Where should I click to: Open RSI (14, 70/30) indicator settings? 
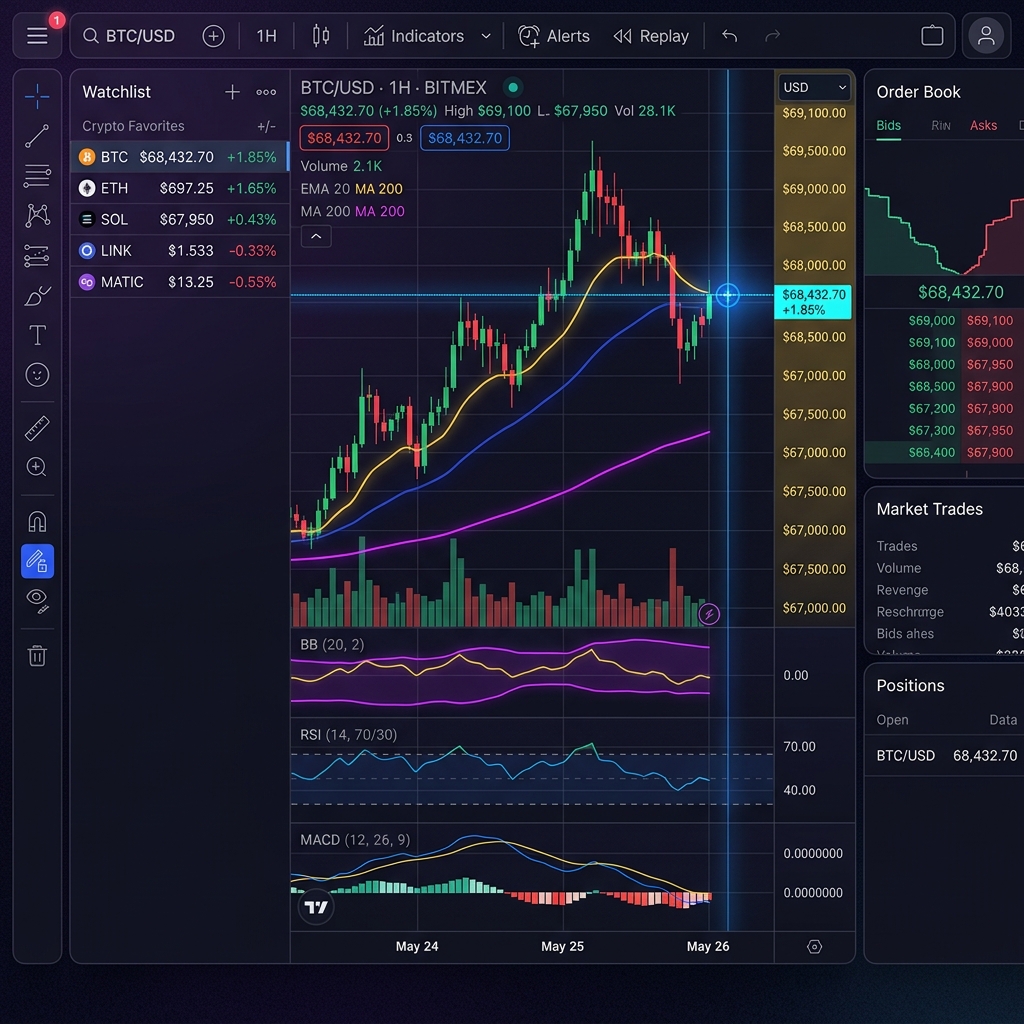(x=348, y=735)
